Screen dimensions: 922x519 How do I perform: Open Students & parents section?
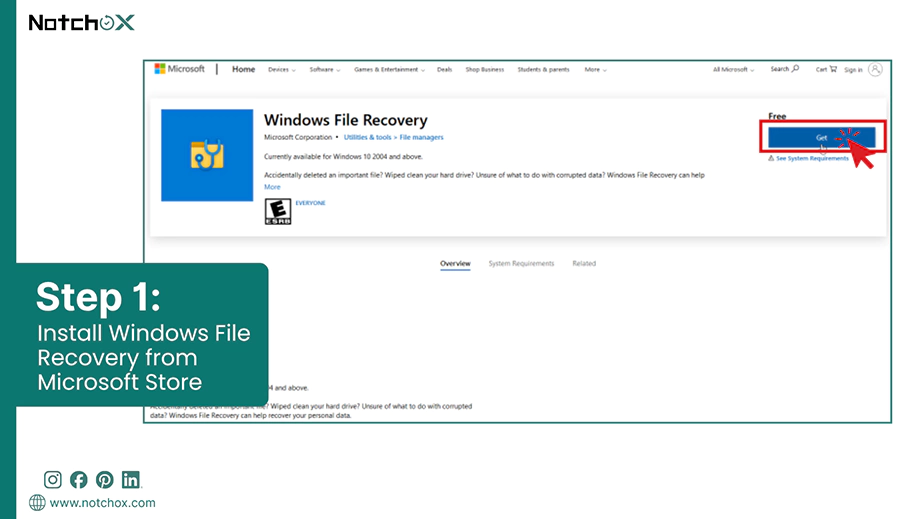coord(543,69)
